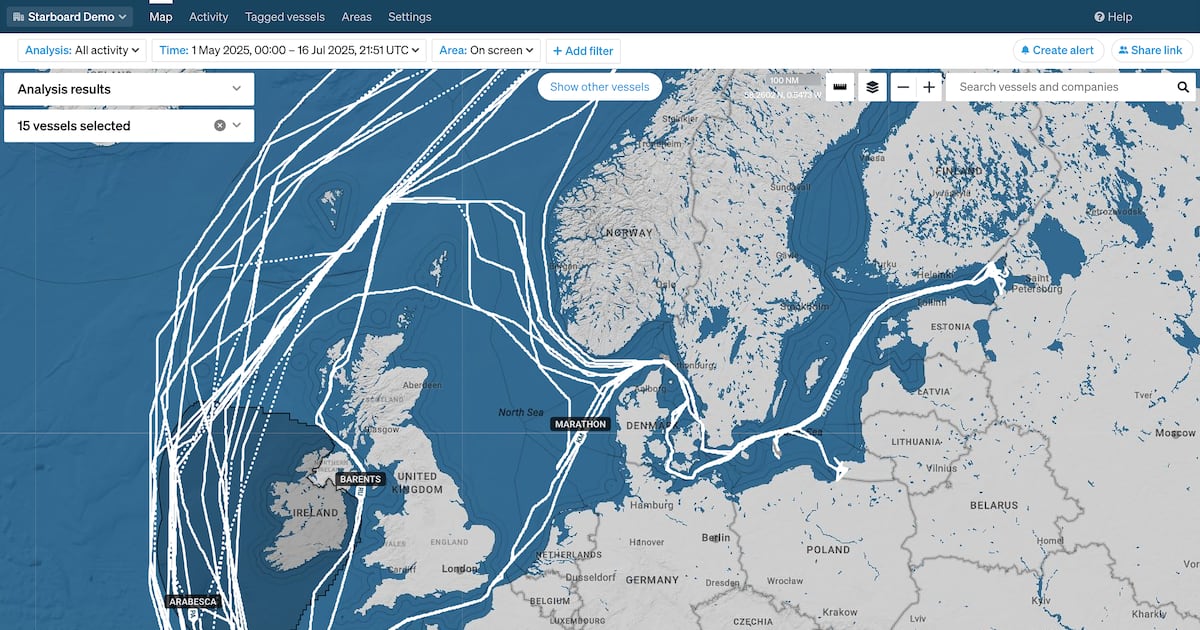This screenshot has width=1200, height=630.
Task: Open the map layers panel
Action: pos(872,87)
